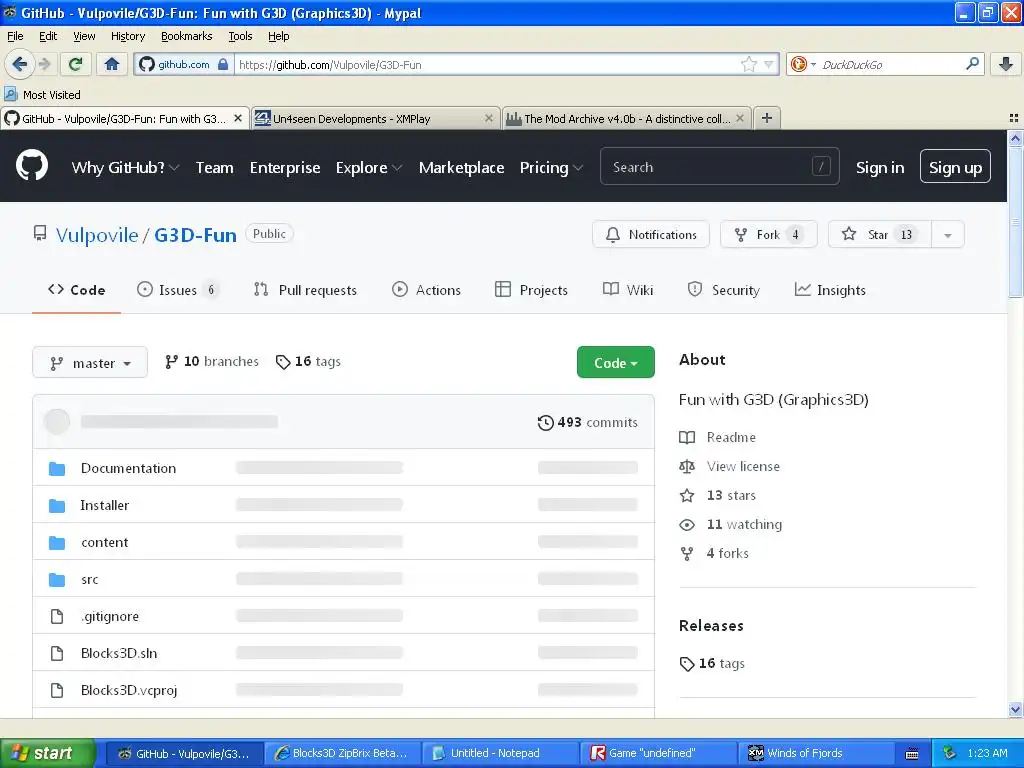This screenshot has height=768, width=1024.
Task: Open the tab groups grid icon
Action: coord(1014,118)
